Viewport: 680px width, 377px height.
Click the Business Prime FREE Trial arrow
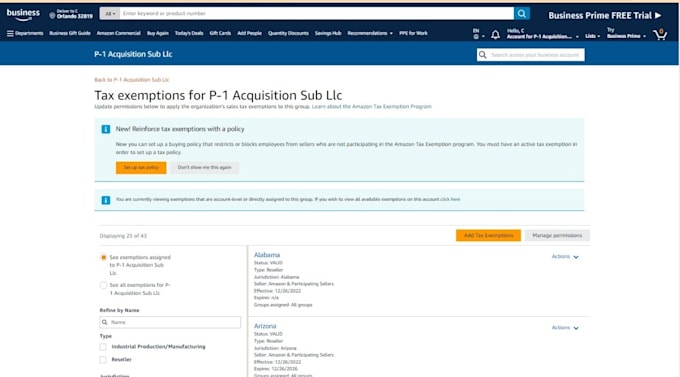pyautogui.click(x=658, y=15)
